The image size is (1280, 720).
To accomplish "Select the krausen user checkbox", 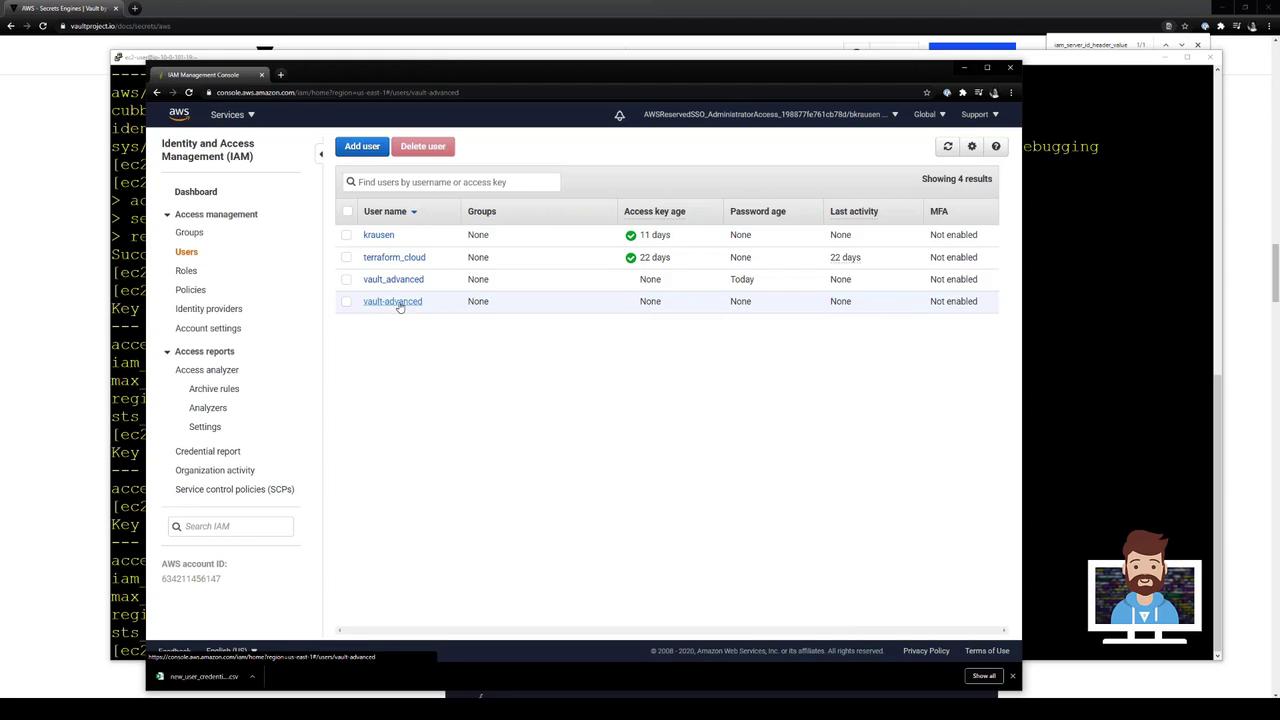I will pyautogui.click(x=347, y=235).
